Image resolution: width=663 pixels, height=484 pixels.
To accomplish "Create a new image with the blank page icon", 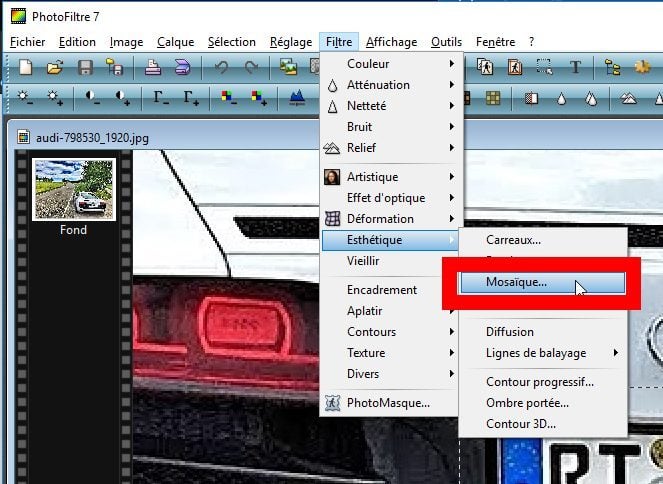I will pos(25,67).
